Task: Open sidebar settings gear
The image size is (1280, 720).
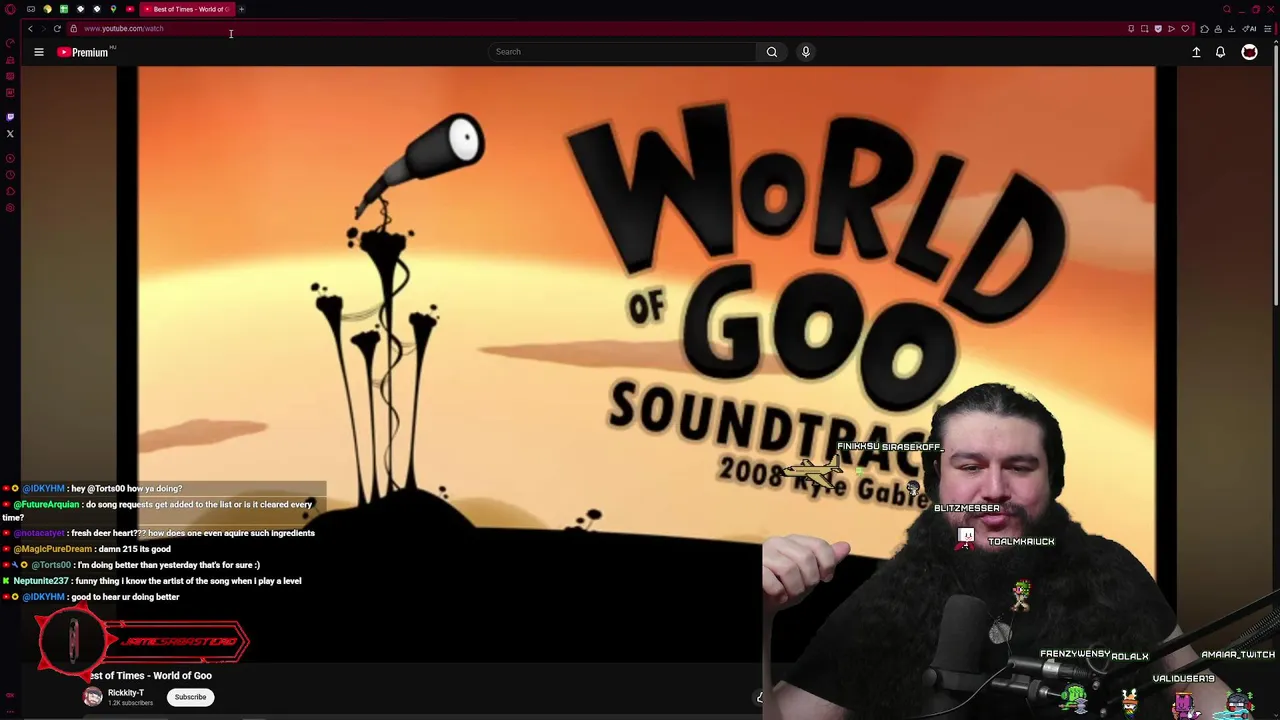Action: tap(10, 208)
